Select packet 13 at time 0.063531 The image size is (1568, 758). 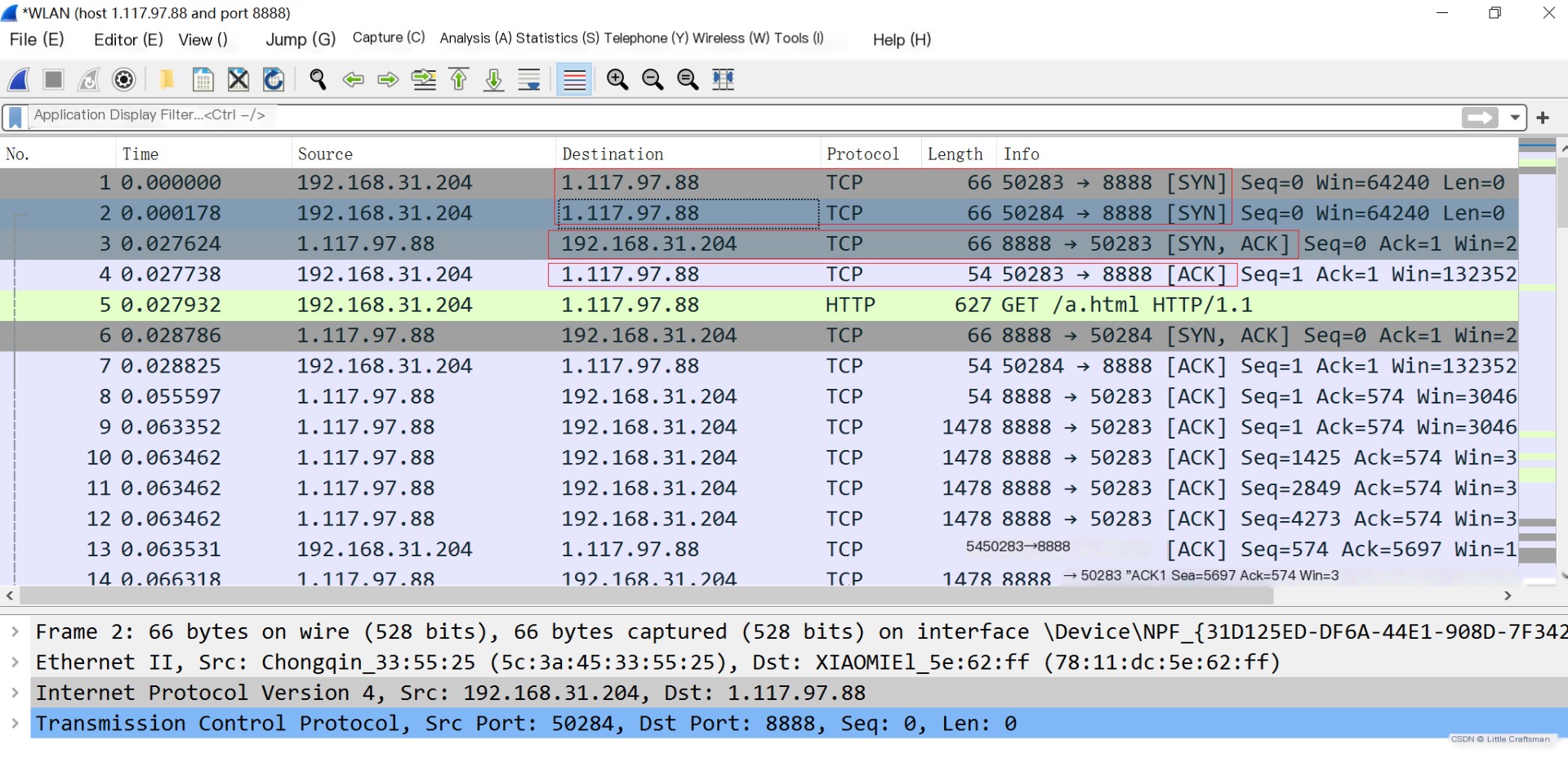click(759, 550)
